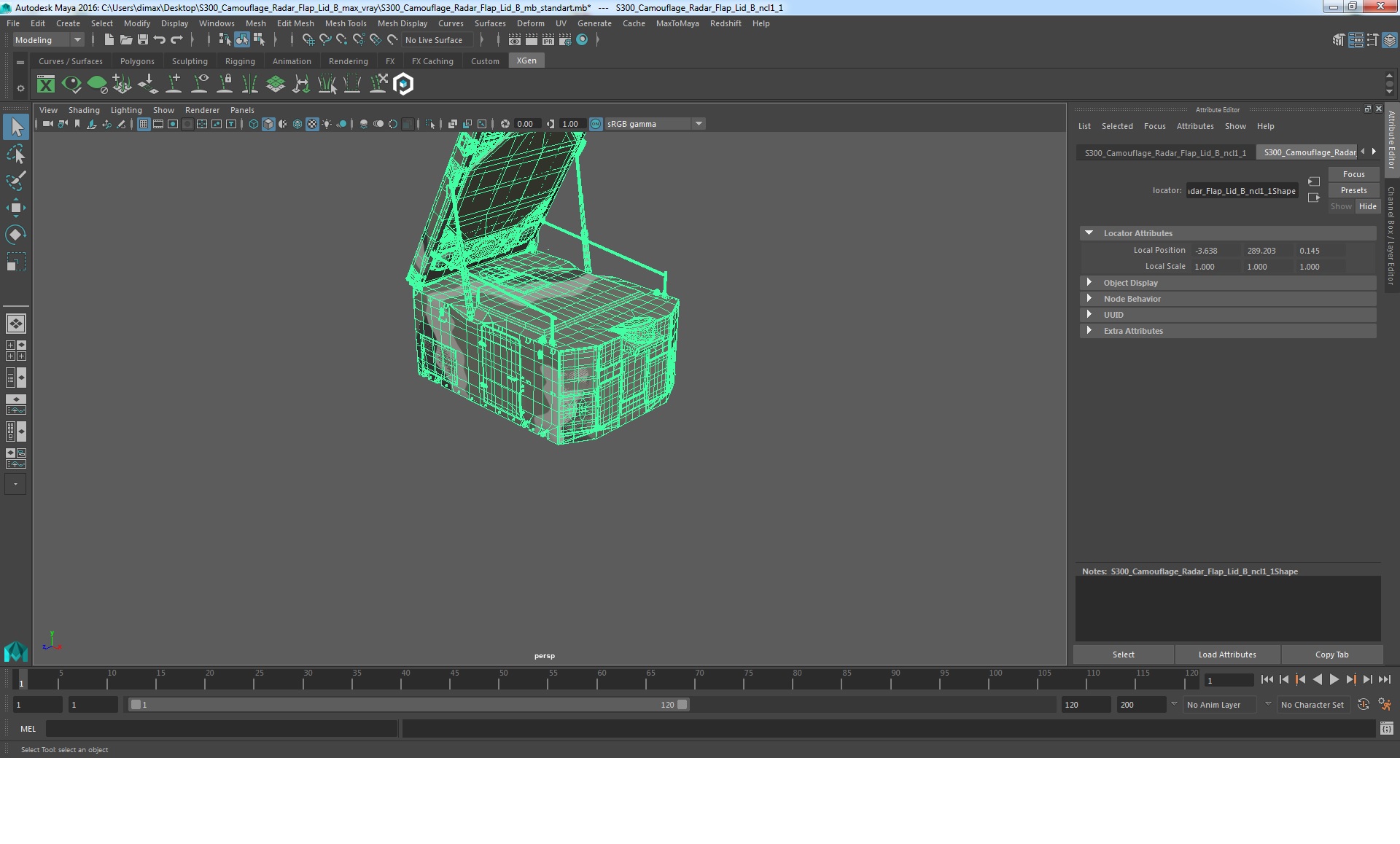This screenshot has width=1400, height=844.
Task: Open animation preferences running-man icon
Action: tap(1385, 705)
